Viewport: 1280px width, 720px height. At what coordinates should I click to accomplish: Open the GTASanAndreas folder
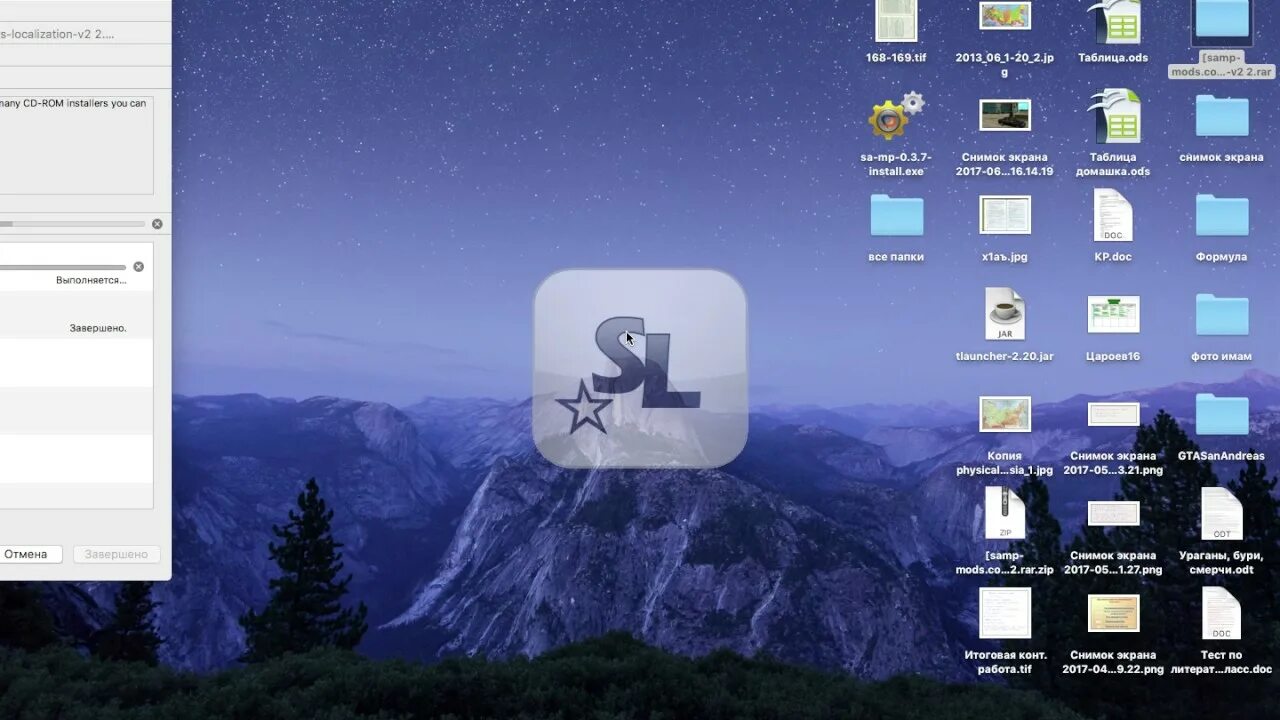tap(1222, 414)
